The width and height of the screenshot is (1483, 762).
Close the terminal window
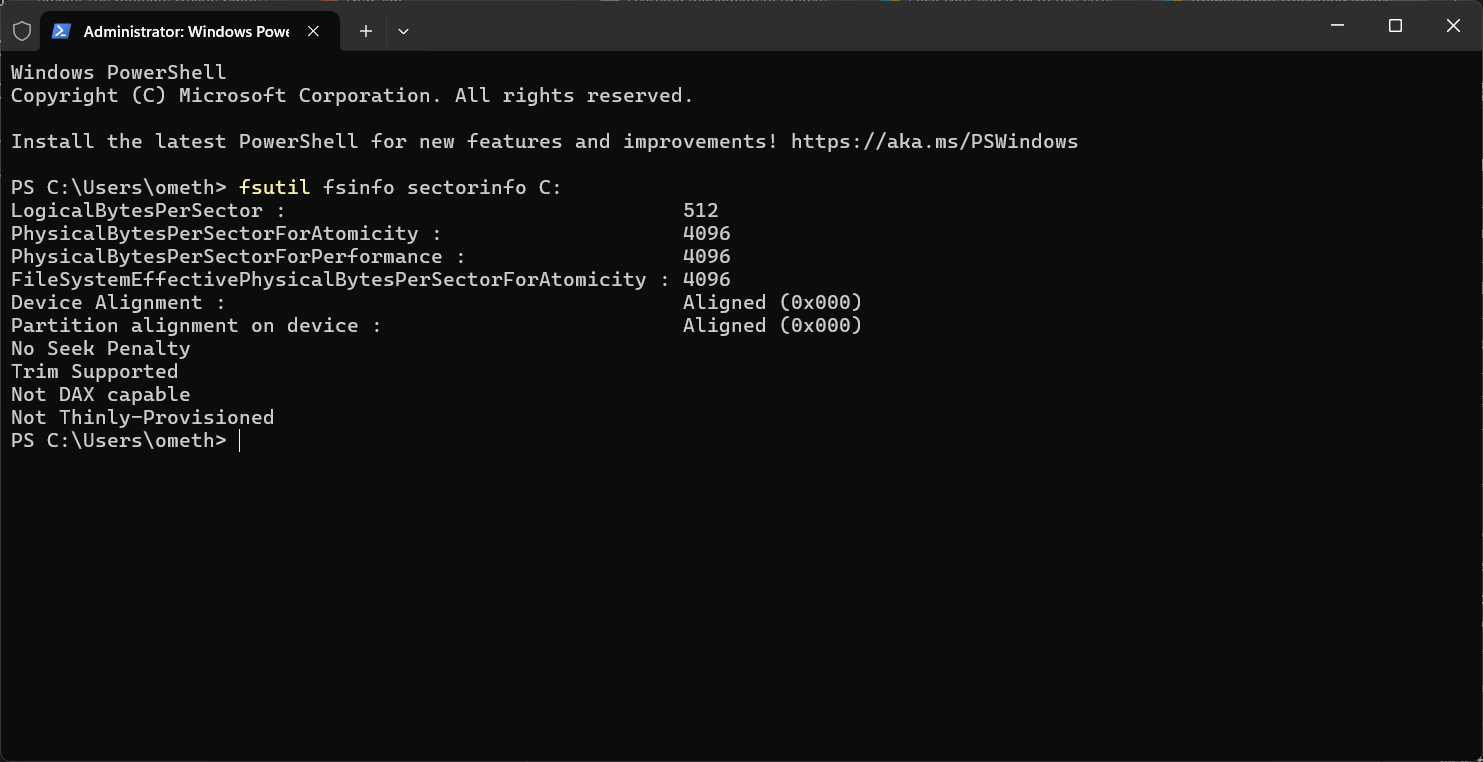(1453, 26)
